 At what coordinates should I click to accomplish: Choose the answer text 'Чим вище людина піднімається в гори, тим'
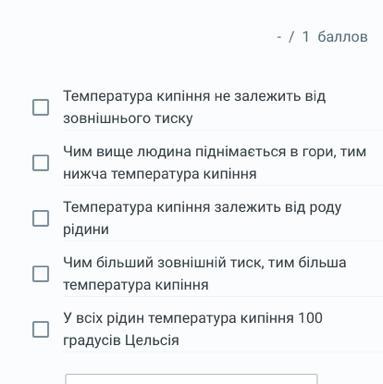[215, 152]
